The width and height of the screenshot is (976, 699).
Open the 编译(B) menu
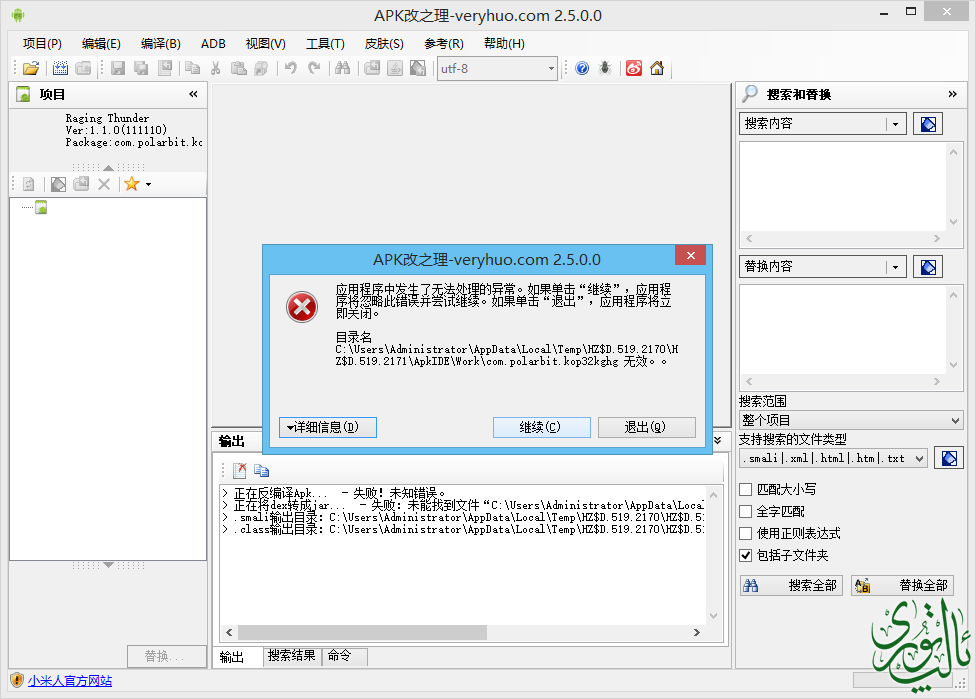click(161, 44)
